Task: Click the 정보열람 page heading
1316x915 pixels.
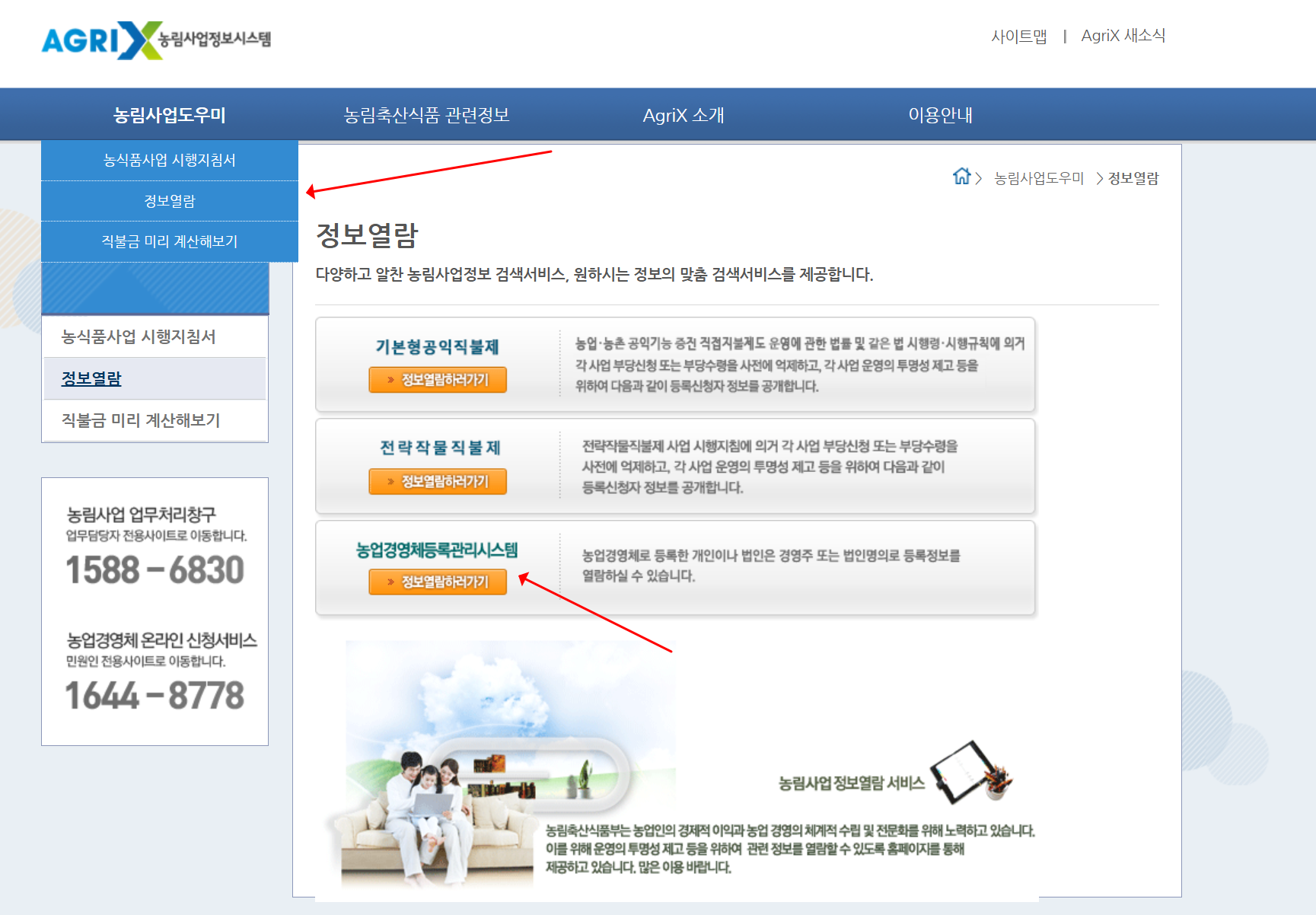Action: [x=367, y=235]
